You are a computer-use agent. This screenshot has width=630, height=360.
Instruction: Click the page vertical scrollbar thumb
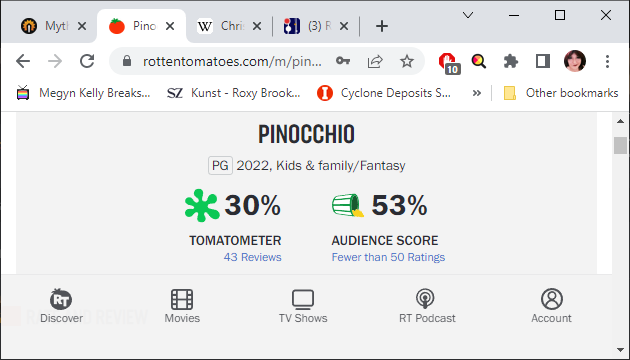[x=620, y=145]
